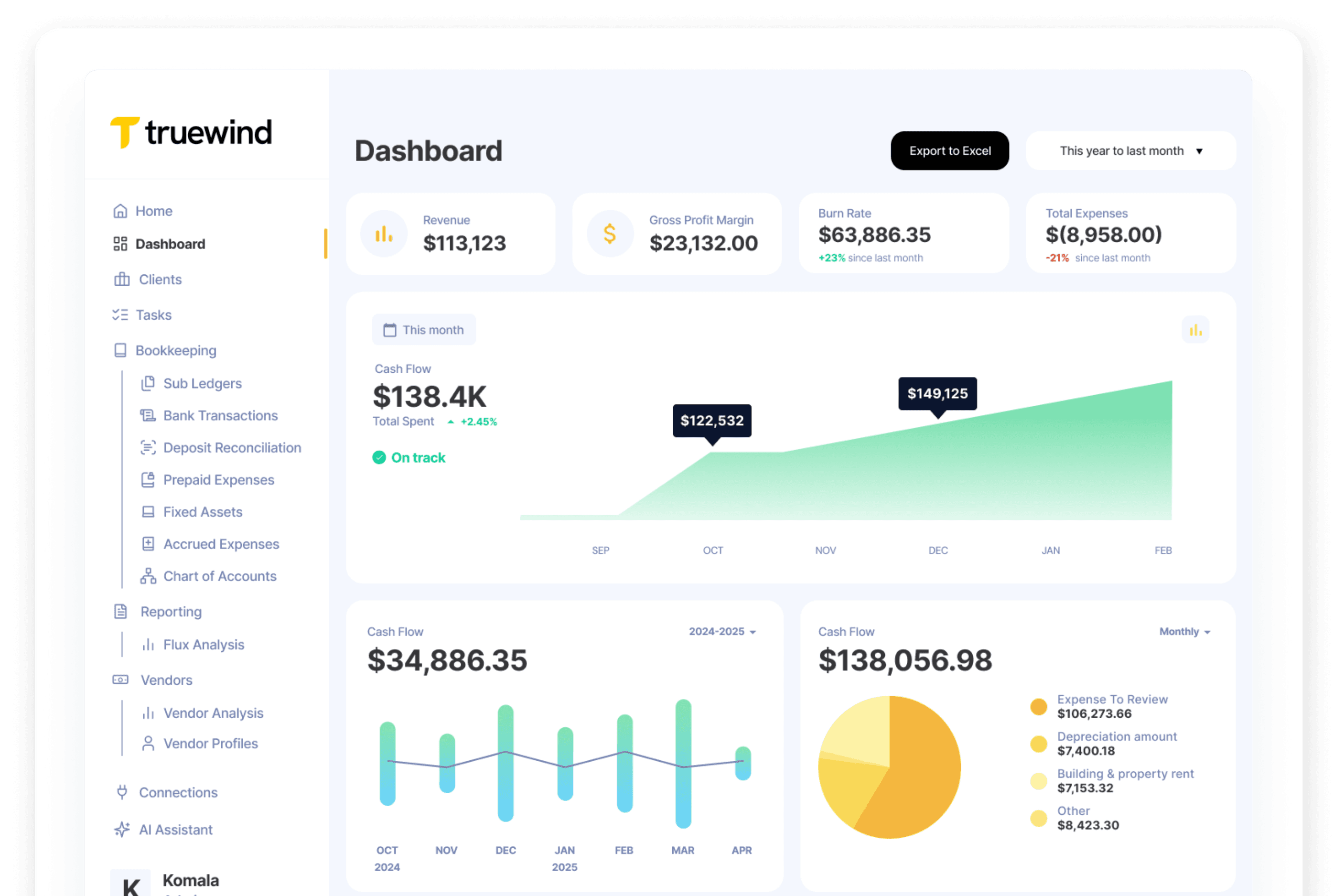Click the Fixed Assets icon
Image resolution: width=1344 pixels, height=896 pixels.
[148, 511]
